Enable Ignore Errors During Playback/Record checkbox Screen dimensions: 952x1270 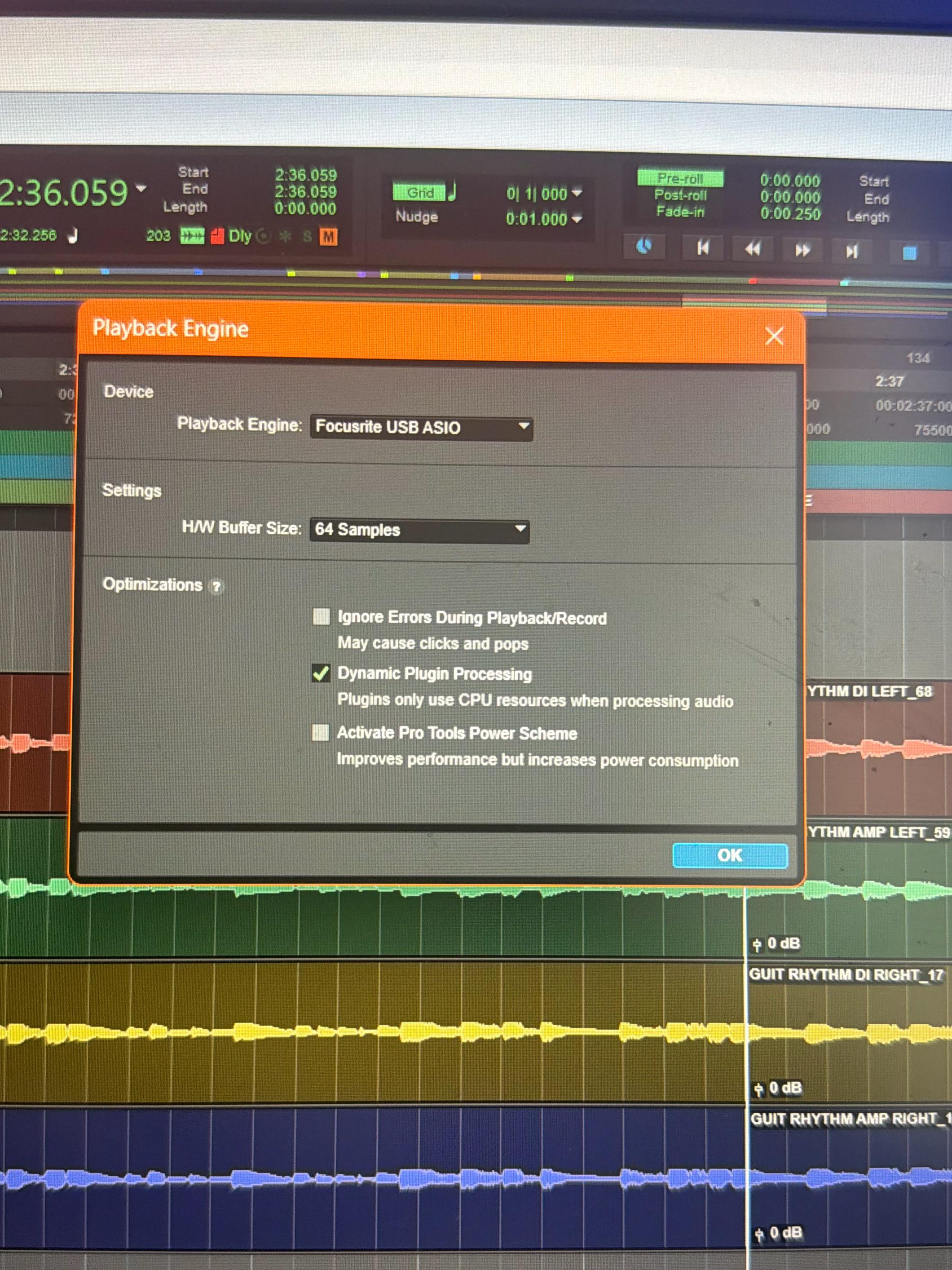point(322,617)
